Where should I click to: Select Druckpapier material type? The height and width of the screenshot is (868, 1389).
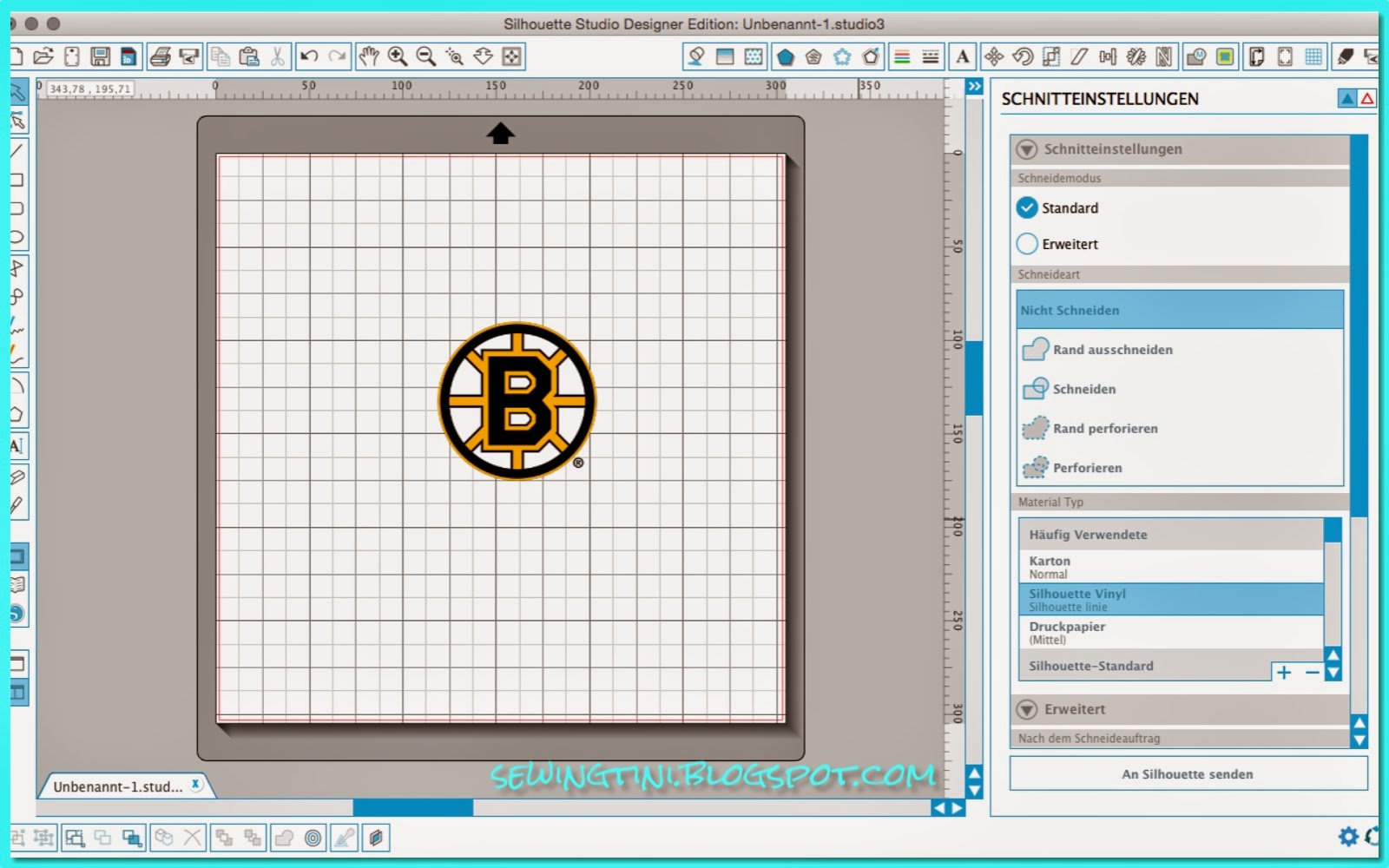tap(1171, 632)
